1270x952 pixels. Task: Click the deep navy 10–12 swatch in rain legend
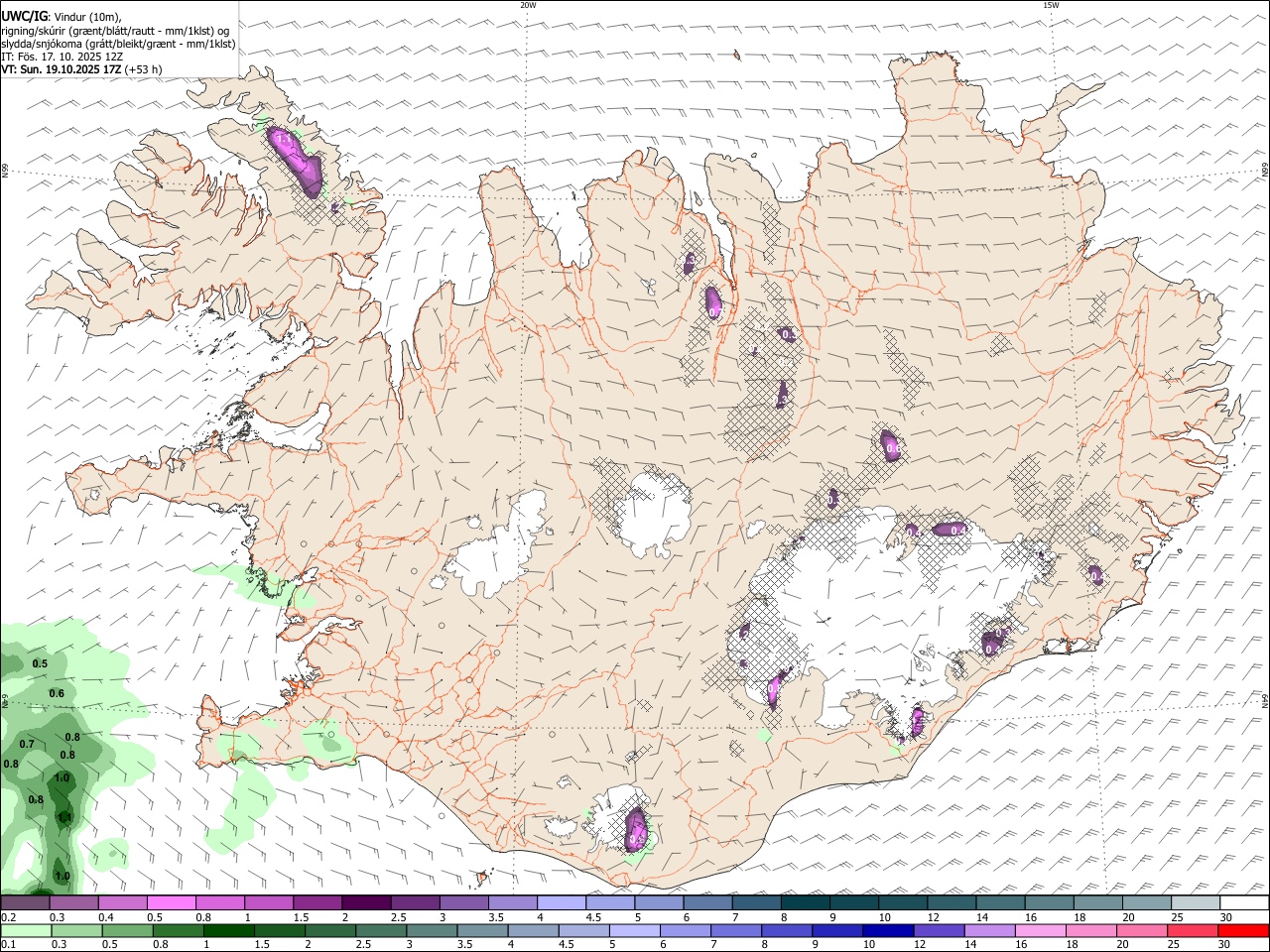[888, 931]
